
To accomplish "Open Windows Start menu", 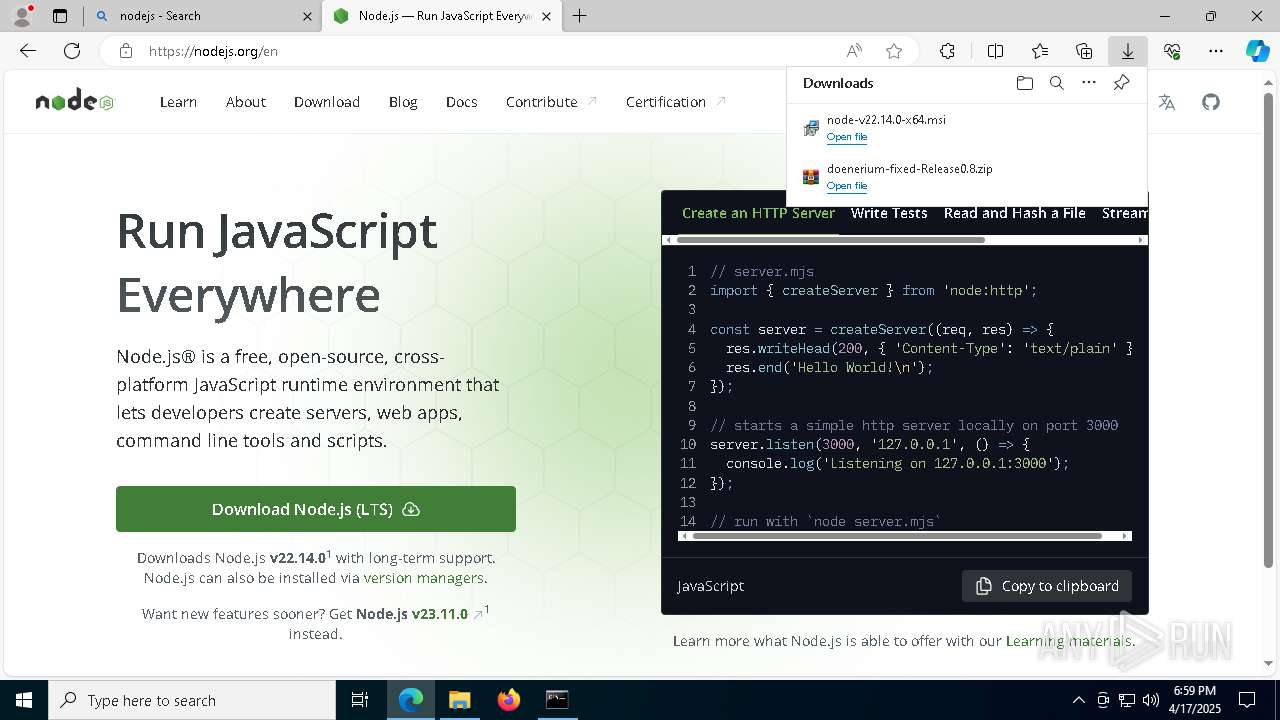I will pyautogui.click(x=24, y=700).
